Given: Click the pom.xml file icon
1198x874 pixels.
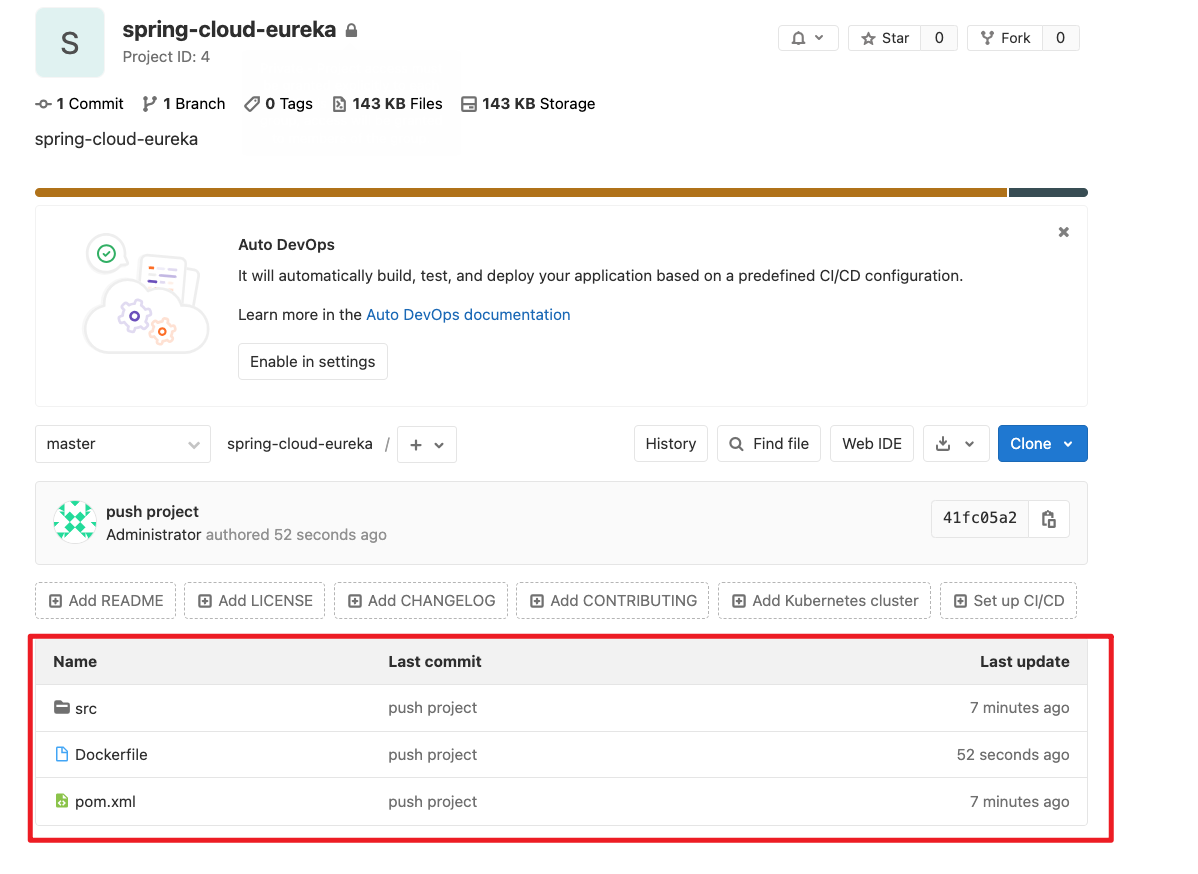Looking at the screenshot, I should 62,801.
